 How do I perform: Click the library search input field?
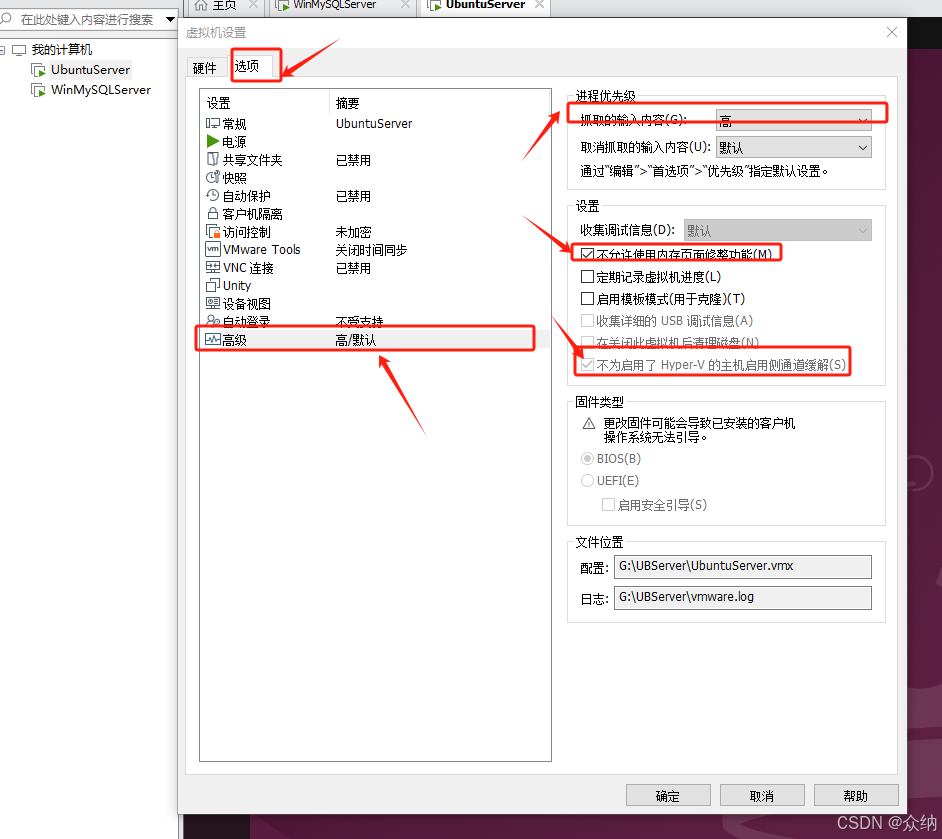[x=87, y=19]
